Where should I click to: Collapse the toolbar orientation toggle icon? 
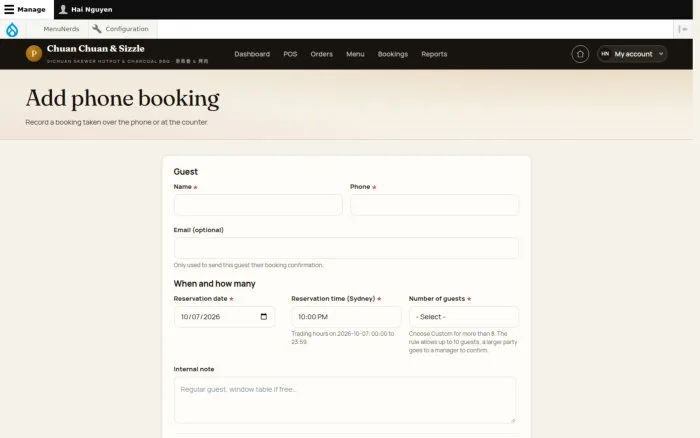coord(683,29)
